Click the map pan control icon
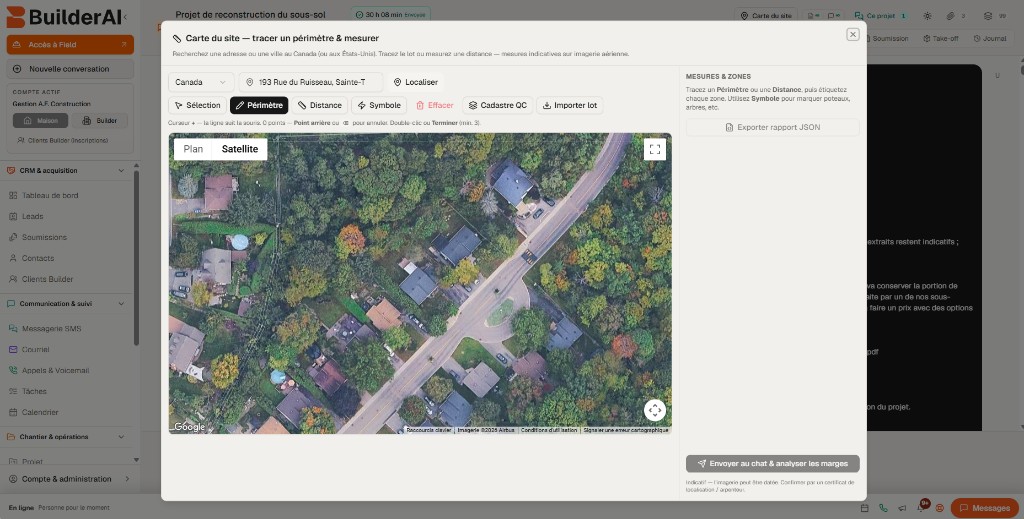This screenshot has width=1024, height=519. coord(654,410)
